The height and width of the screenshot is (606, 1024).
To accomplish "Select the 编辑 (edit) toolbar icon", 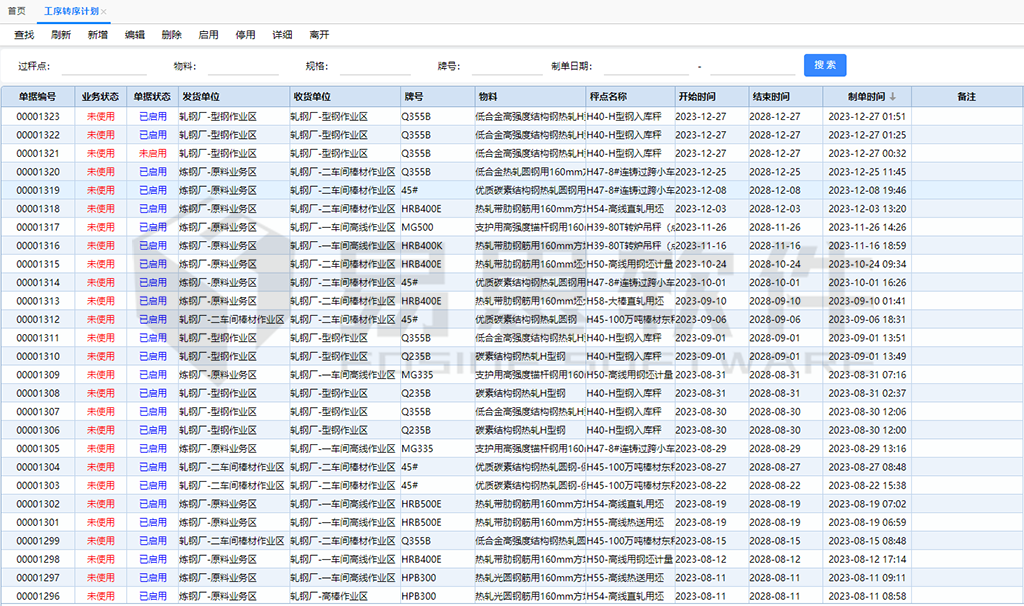I will (x=133, y=33).
